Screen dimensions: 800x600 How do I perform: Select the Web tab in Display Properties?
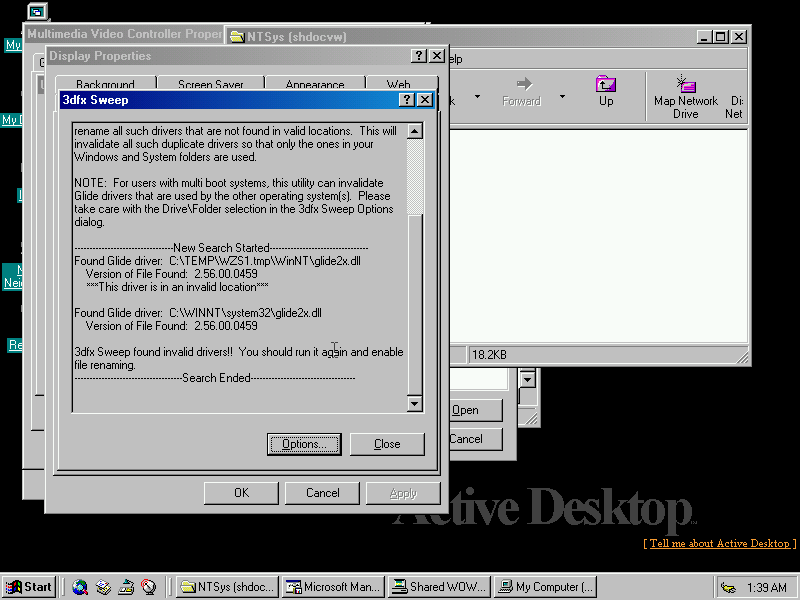coord(398,85)
